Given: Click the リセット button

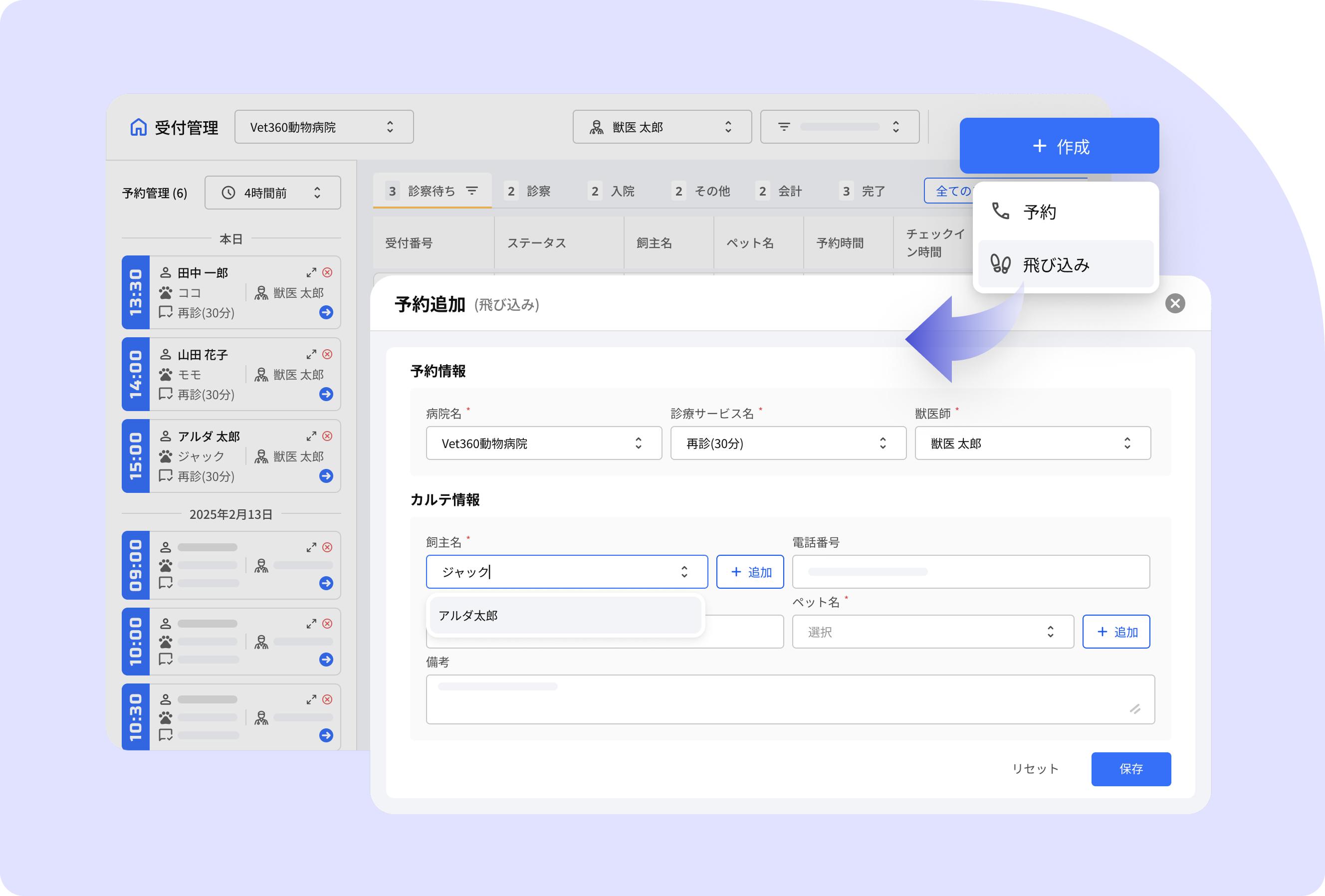Looking at the screenshot, I should coord(1035,769).
